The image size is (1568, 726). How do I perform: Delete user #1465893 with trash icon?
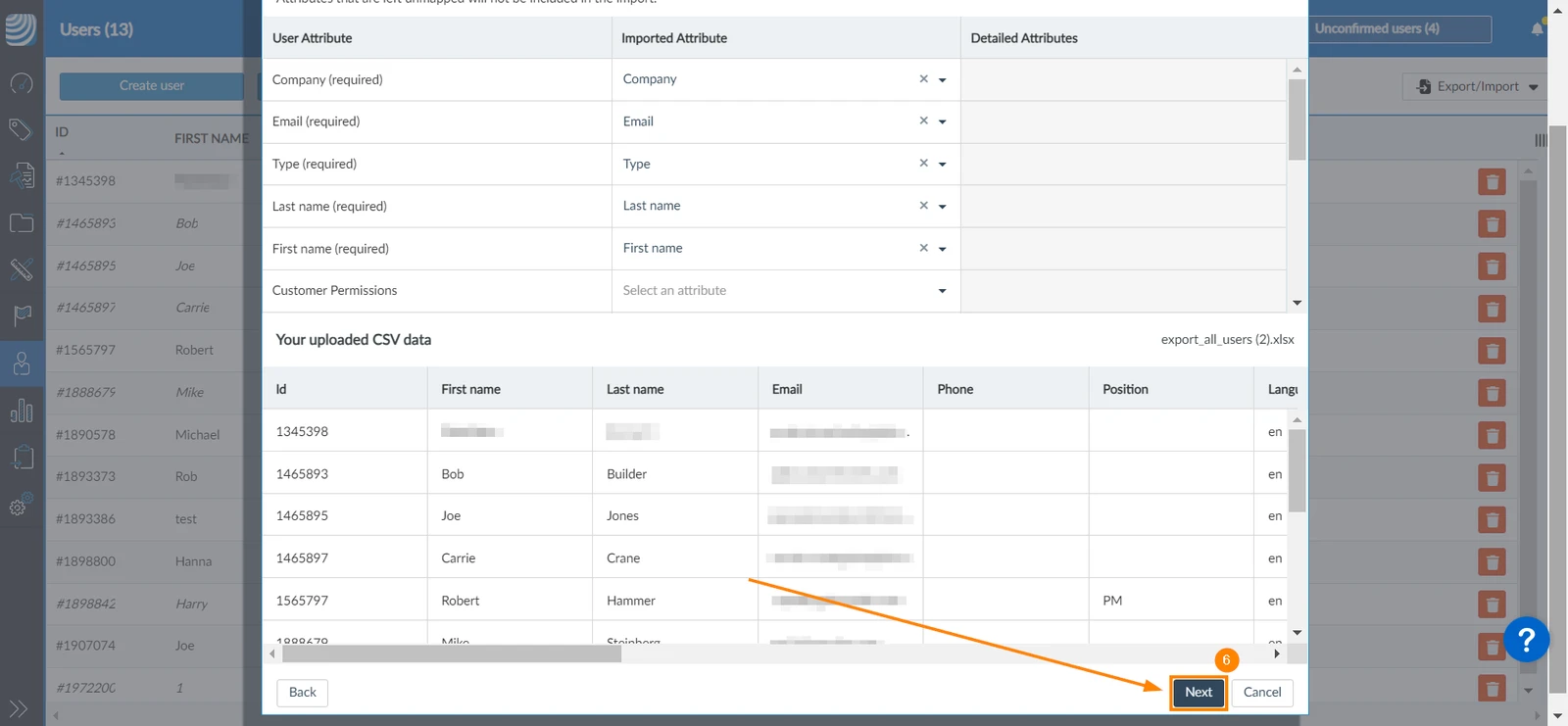[x=1492, y=224]
